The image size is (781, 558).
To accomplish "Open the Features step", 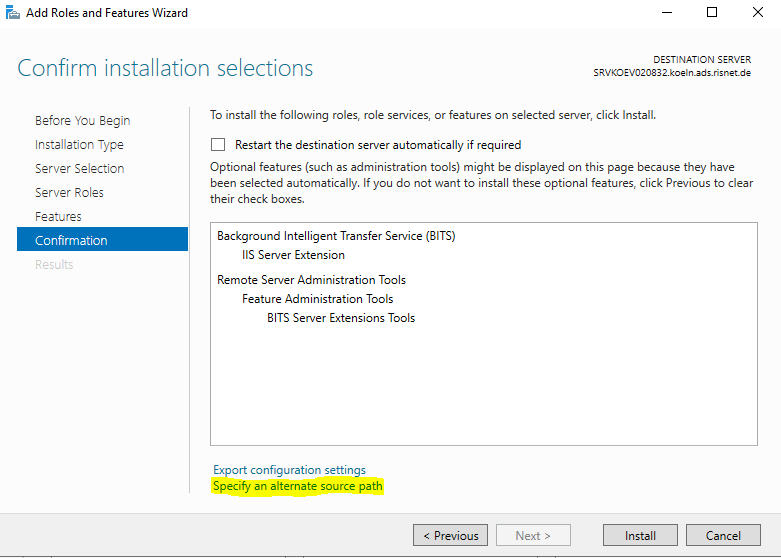I will point(58,216).
